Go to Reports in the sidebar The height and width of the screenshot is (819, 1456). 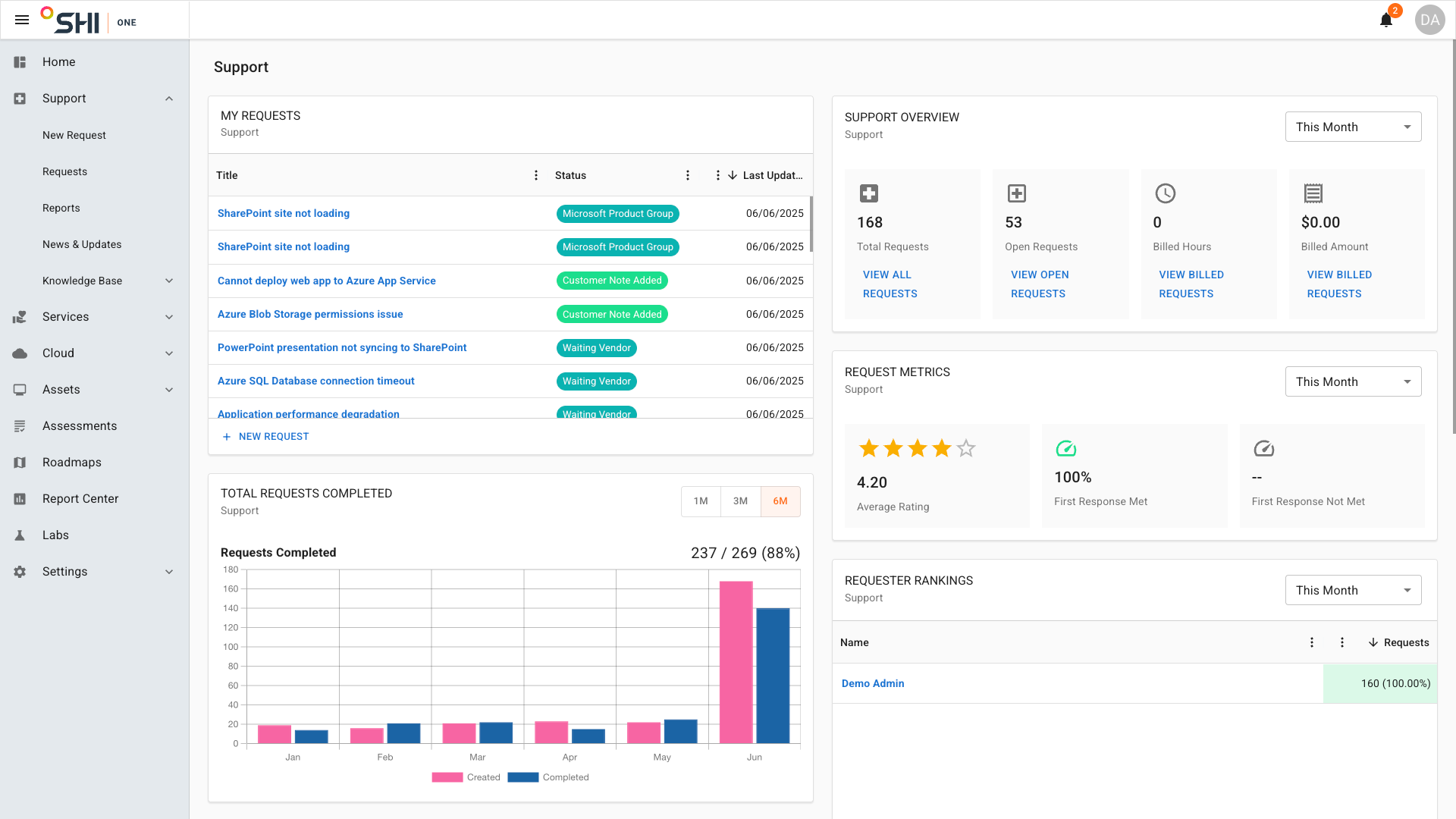point(61,208)
